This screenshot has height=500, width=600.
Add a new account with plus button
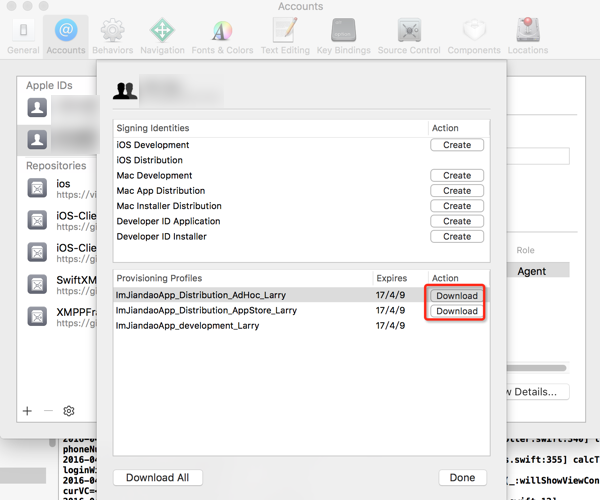pos(27,411)
